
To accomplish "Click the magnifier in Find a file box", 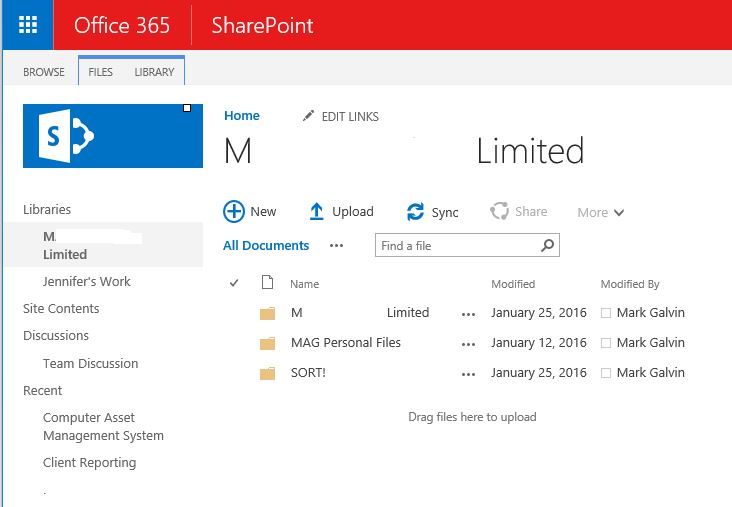I will [548, 245].
